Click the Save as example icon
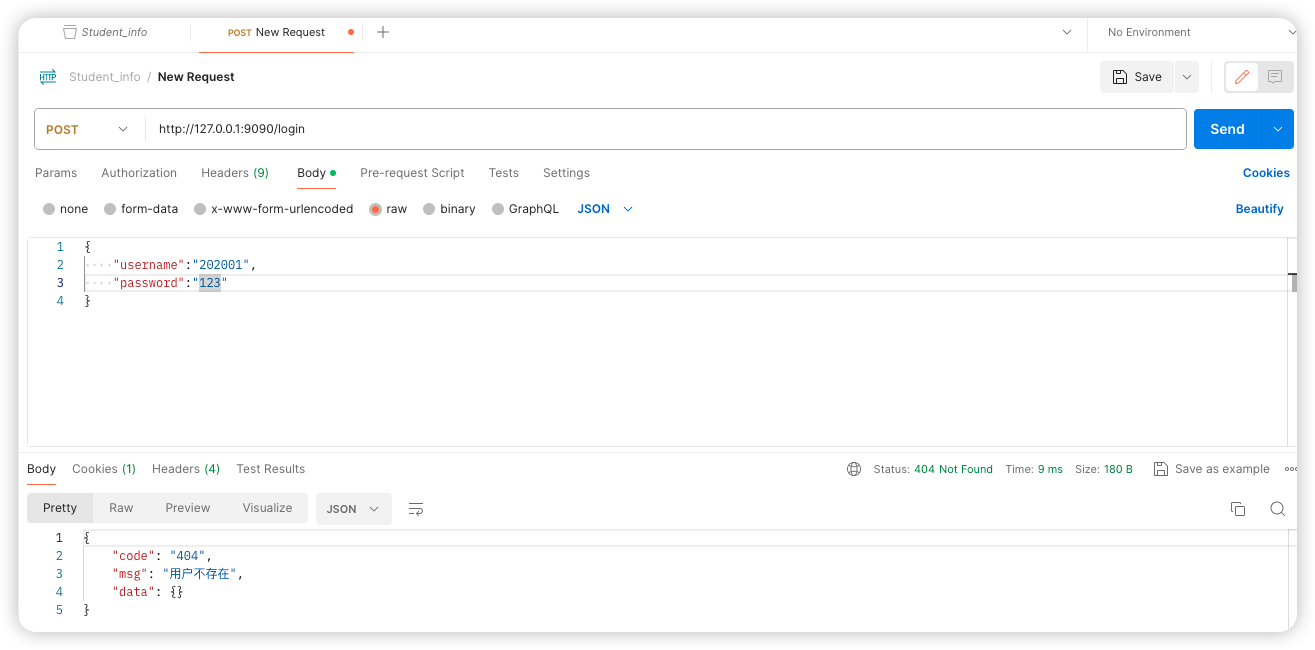The height and width of the screenshot is (650, 1315). tap(1160, 469)
